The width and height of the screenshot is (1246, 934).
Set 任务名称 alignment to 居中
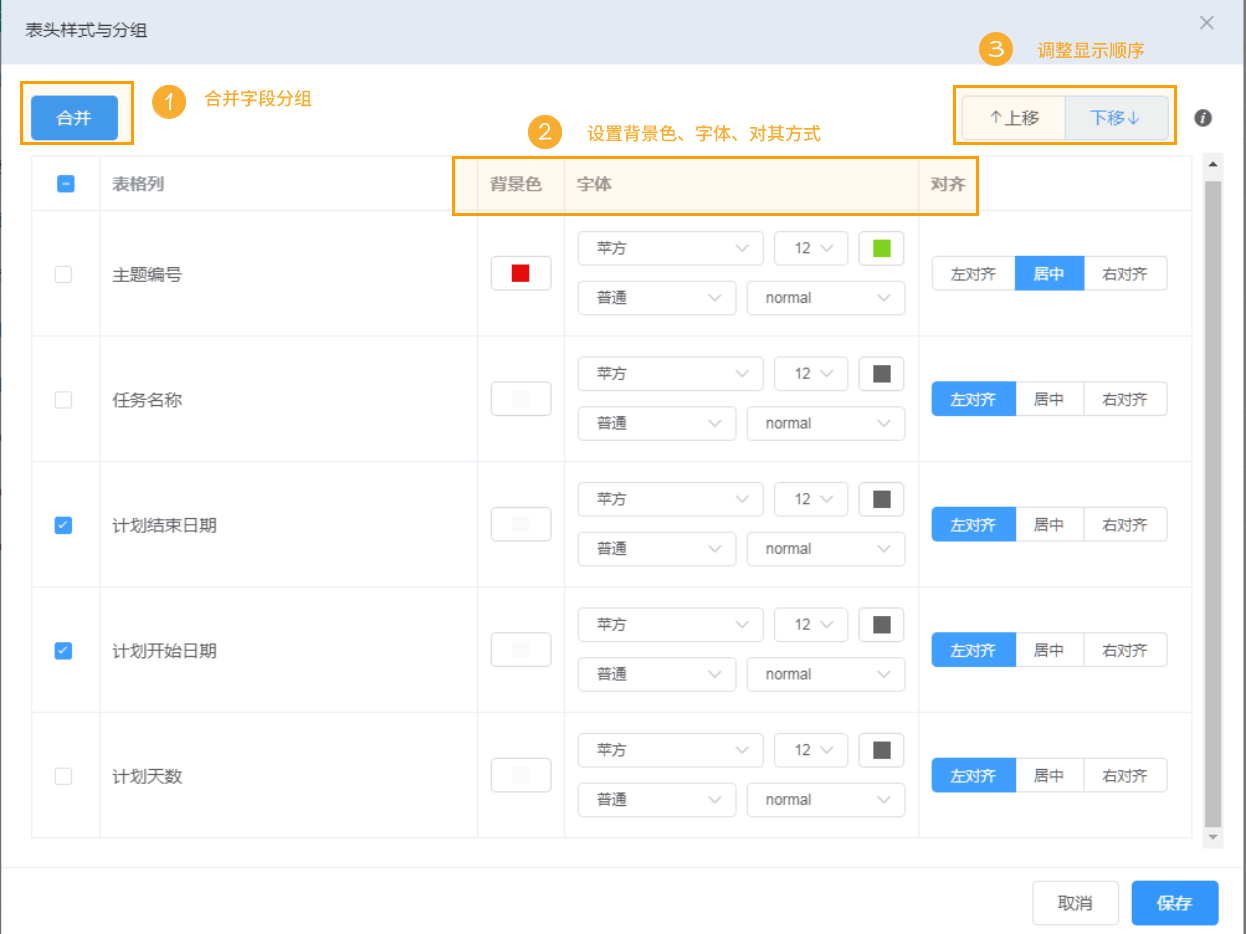point(1049,399)
